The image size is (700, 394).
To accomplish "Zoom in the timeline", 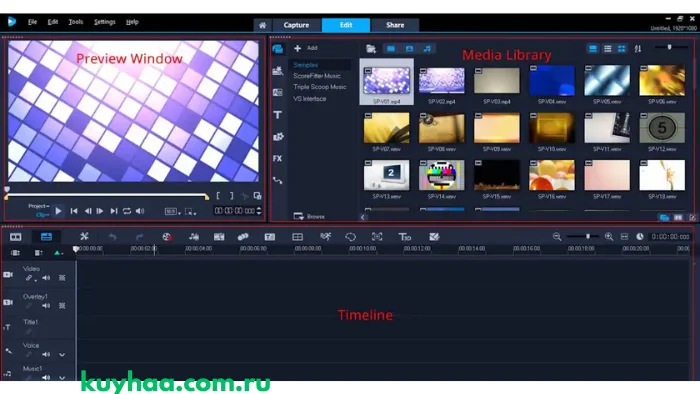I will pyautogui.click(x=608, y=236).
